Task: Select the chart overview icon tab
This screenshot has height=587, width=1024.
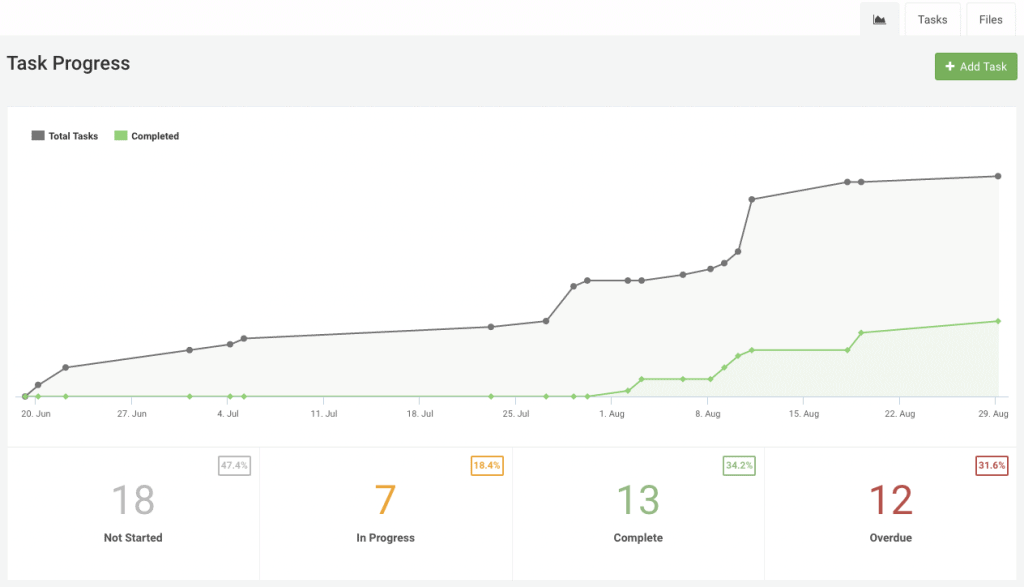Action: coord(880,18)
